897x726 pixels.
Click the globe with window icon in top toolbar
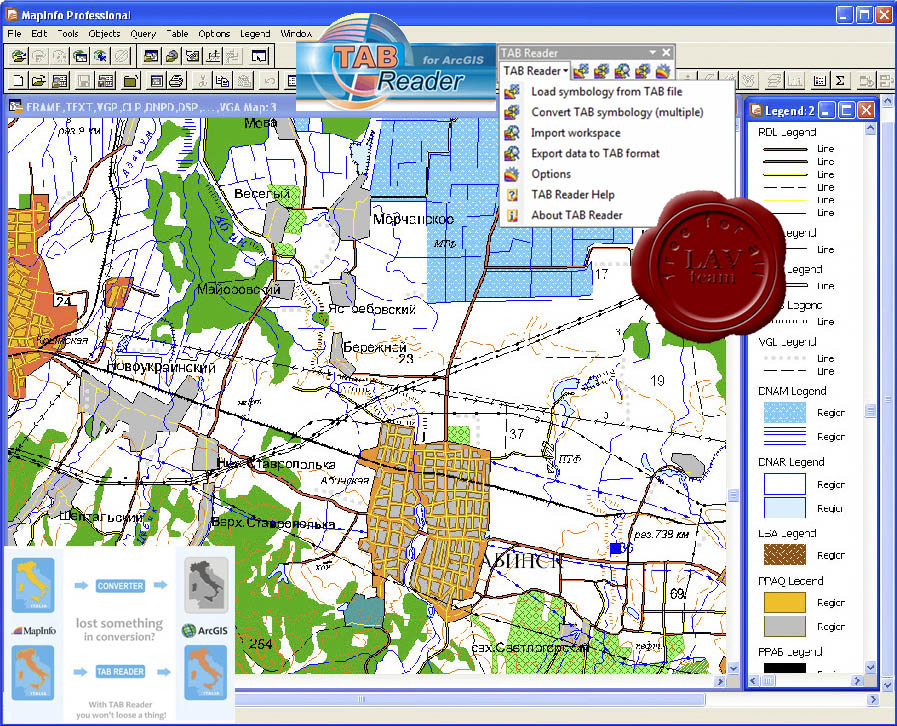coord(80,56)
